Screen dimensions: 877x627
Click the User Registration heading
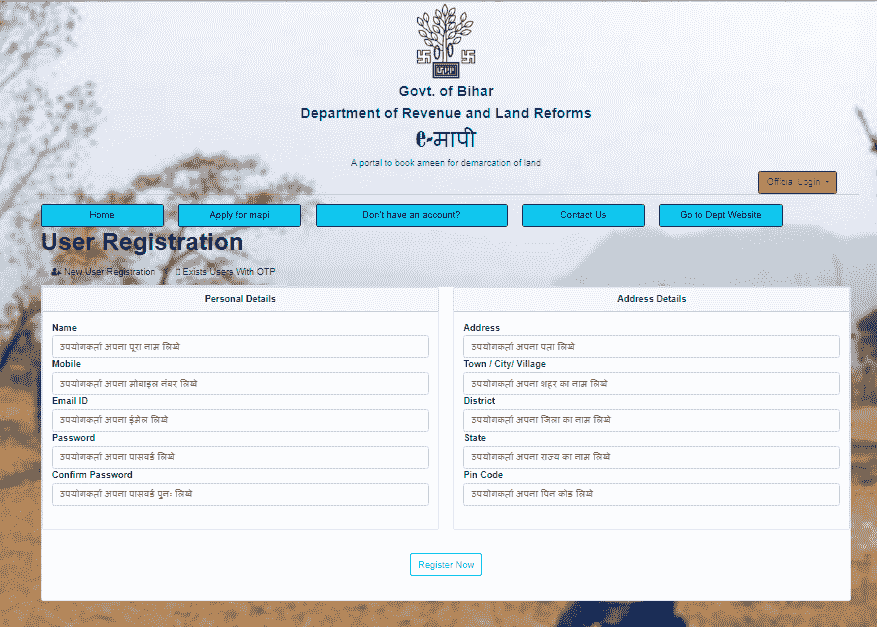pos(142,242)
